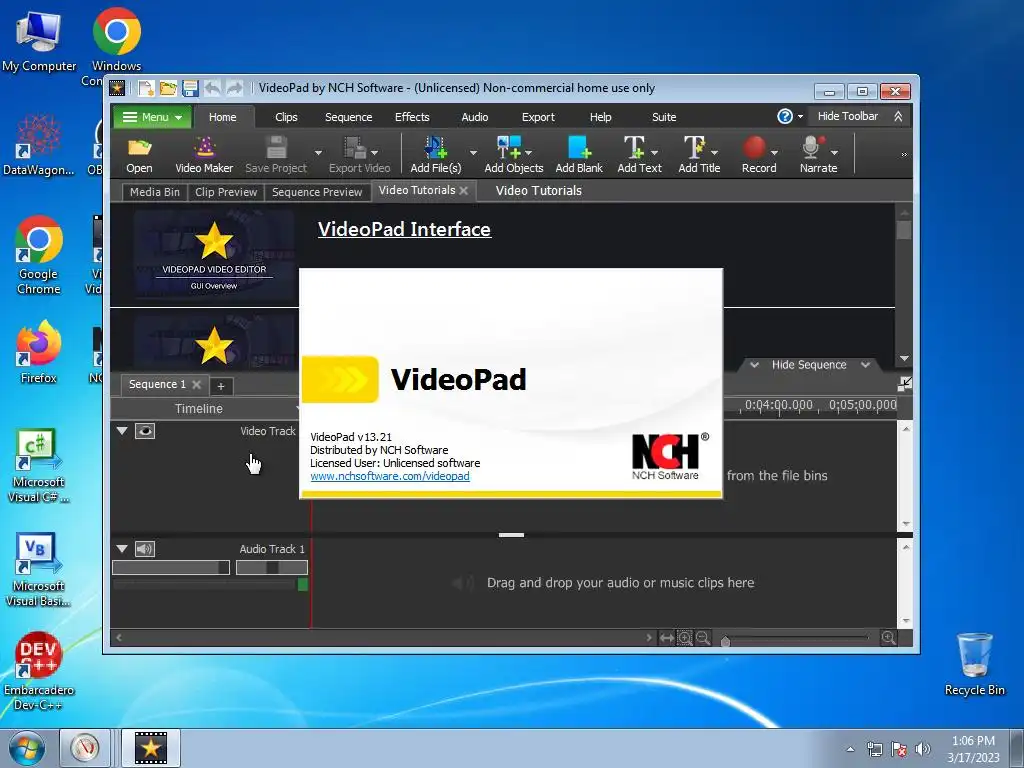Click the zoom-to-fit timeline icon

pos(684,637)
